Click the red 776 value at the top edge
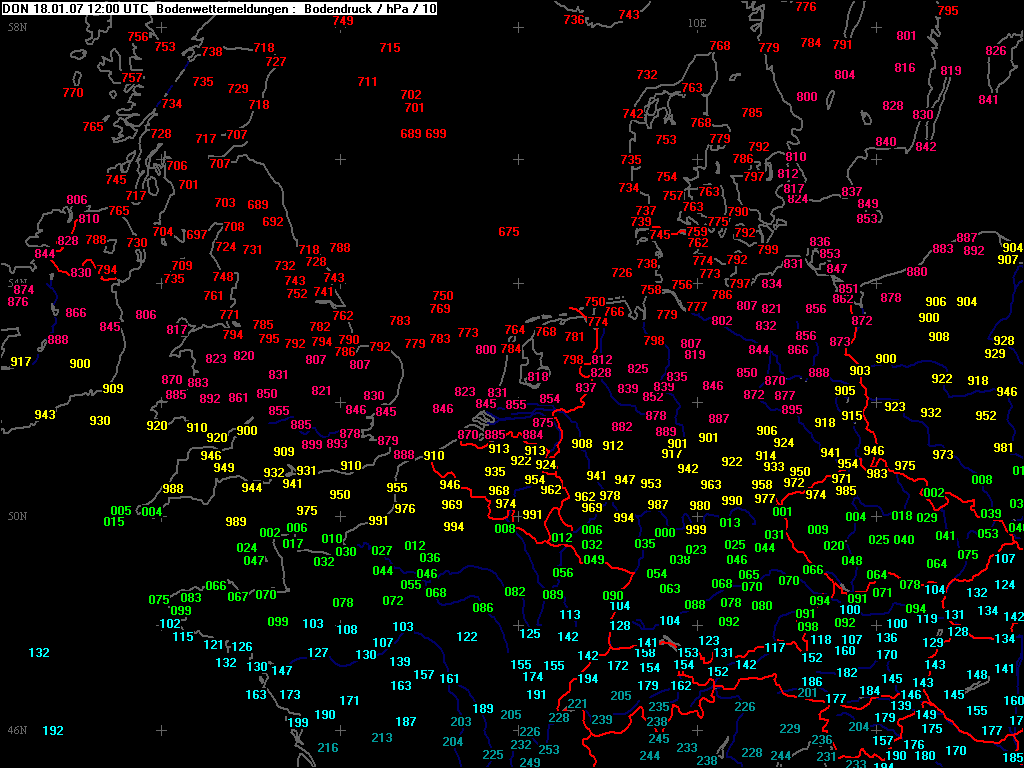This screenshot has height=768, width=1024. point(806,7)
